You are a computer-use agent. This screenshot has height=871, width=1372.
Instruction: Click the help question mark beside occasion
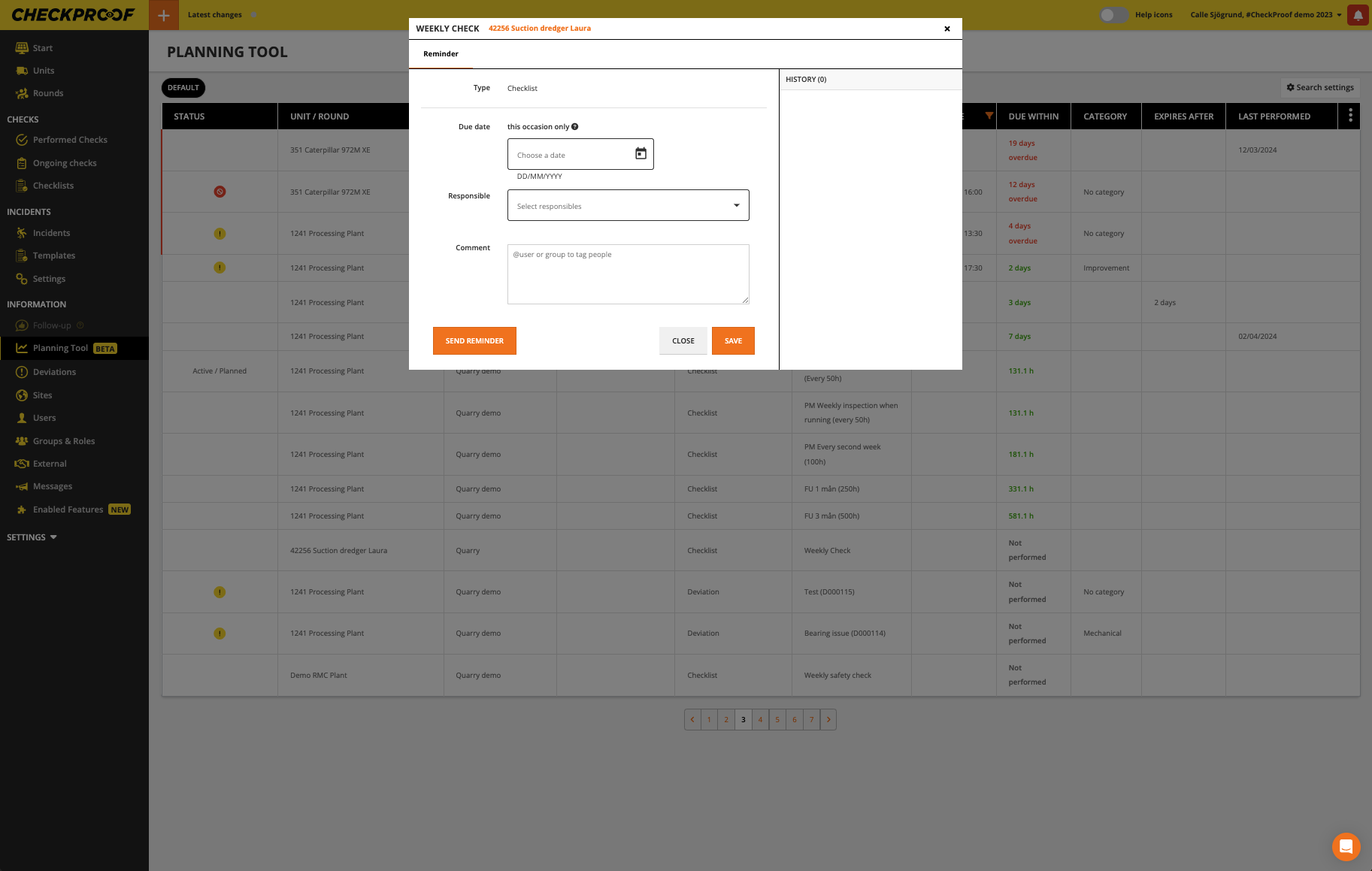[x=575, y=127]
